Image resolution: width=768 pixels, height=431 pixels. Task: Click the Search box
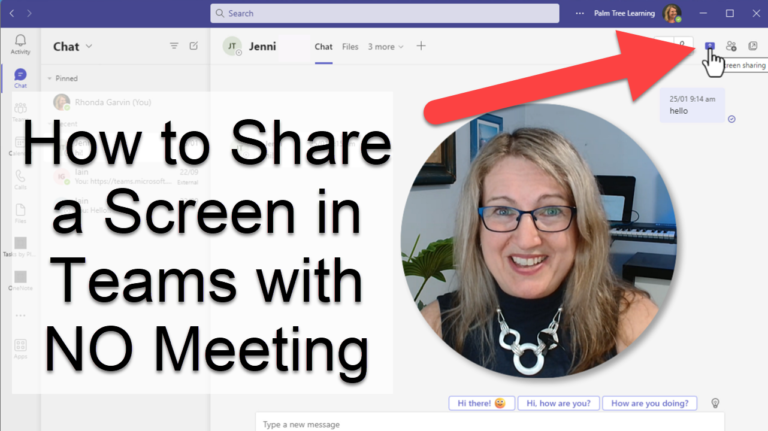[384, 13]
